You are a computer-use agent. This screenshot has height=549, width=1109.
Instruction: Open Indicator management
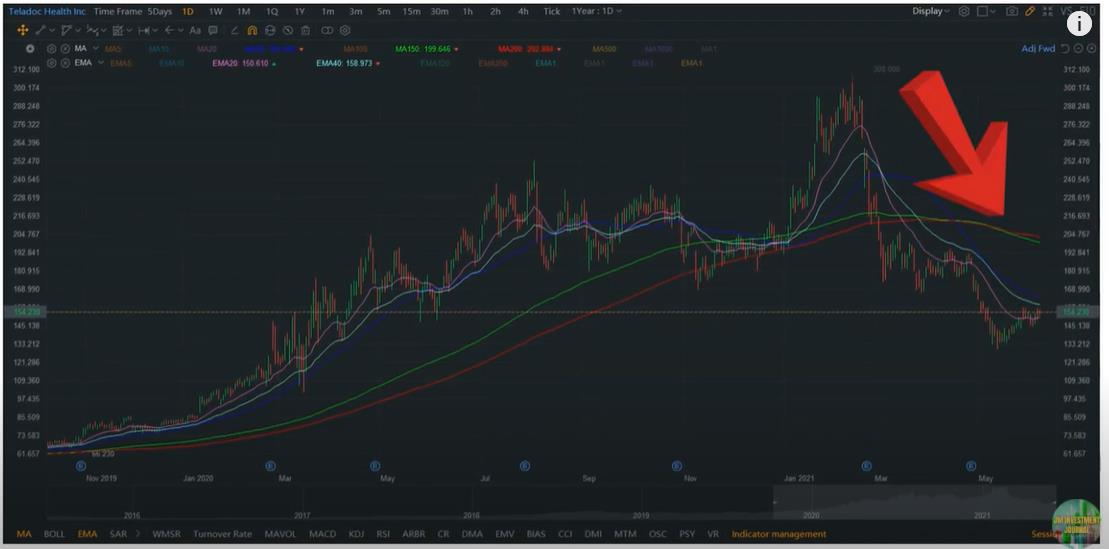tap(779, 534)
